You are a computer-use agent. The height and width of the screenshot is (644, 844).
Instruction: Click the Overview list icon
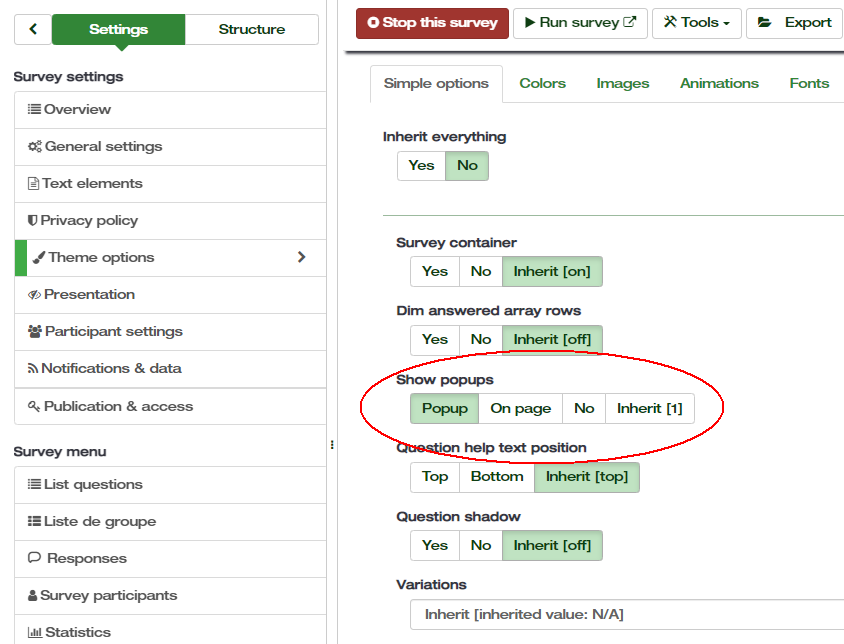click(34, 110)
